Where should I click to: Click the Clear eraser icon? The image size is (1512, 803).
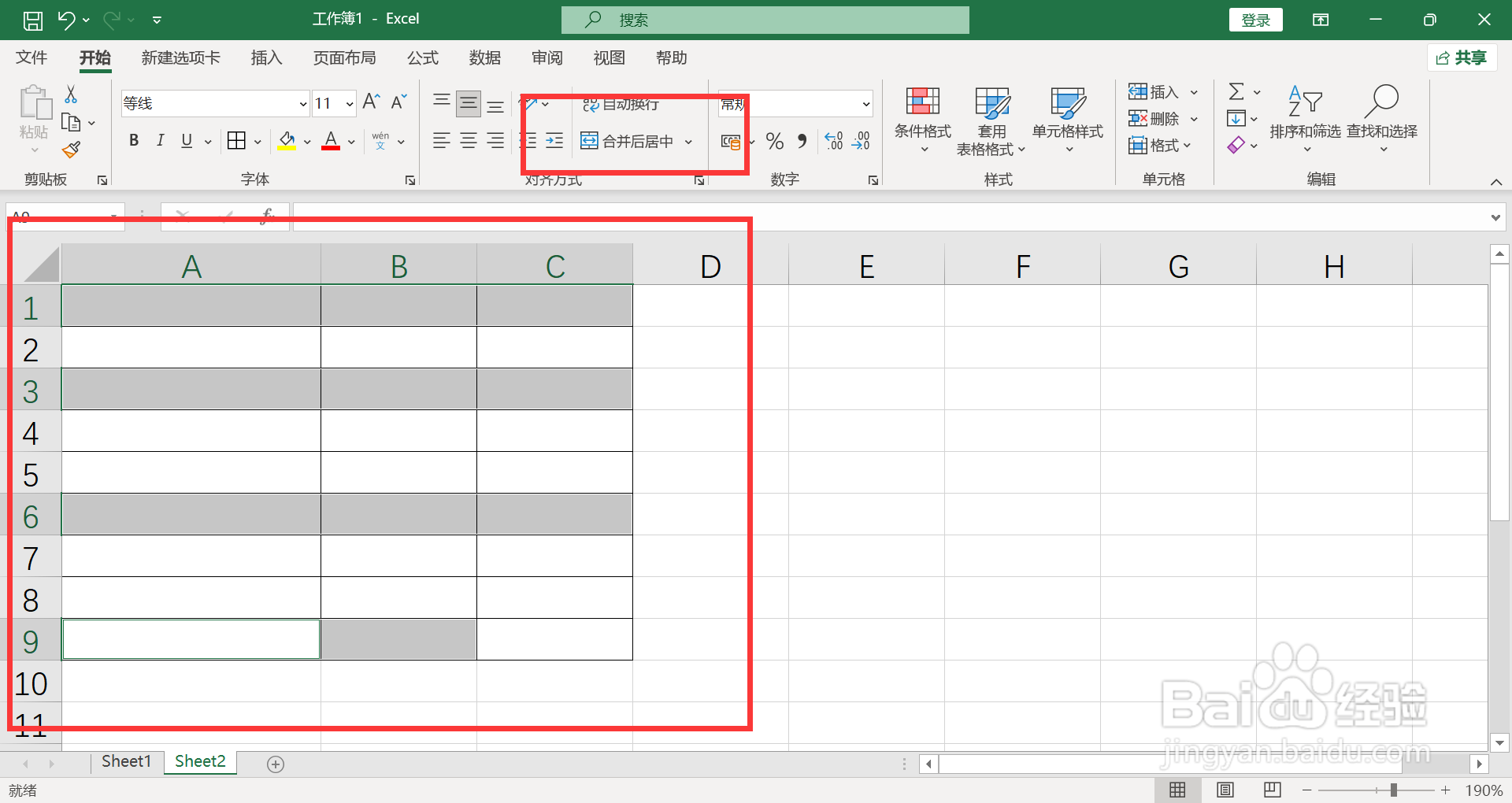pyautogui.click(x=1236, y=146)
